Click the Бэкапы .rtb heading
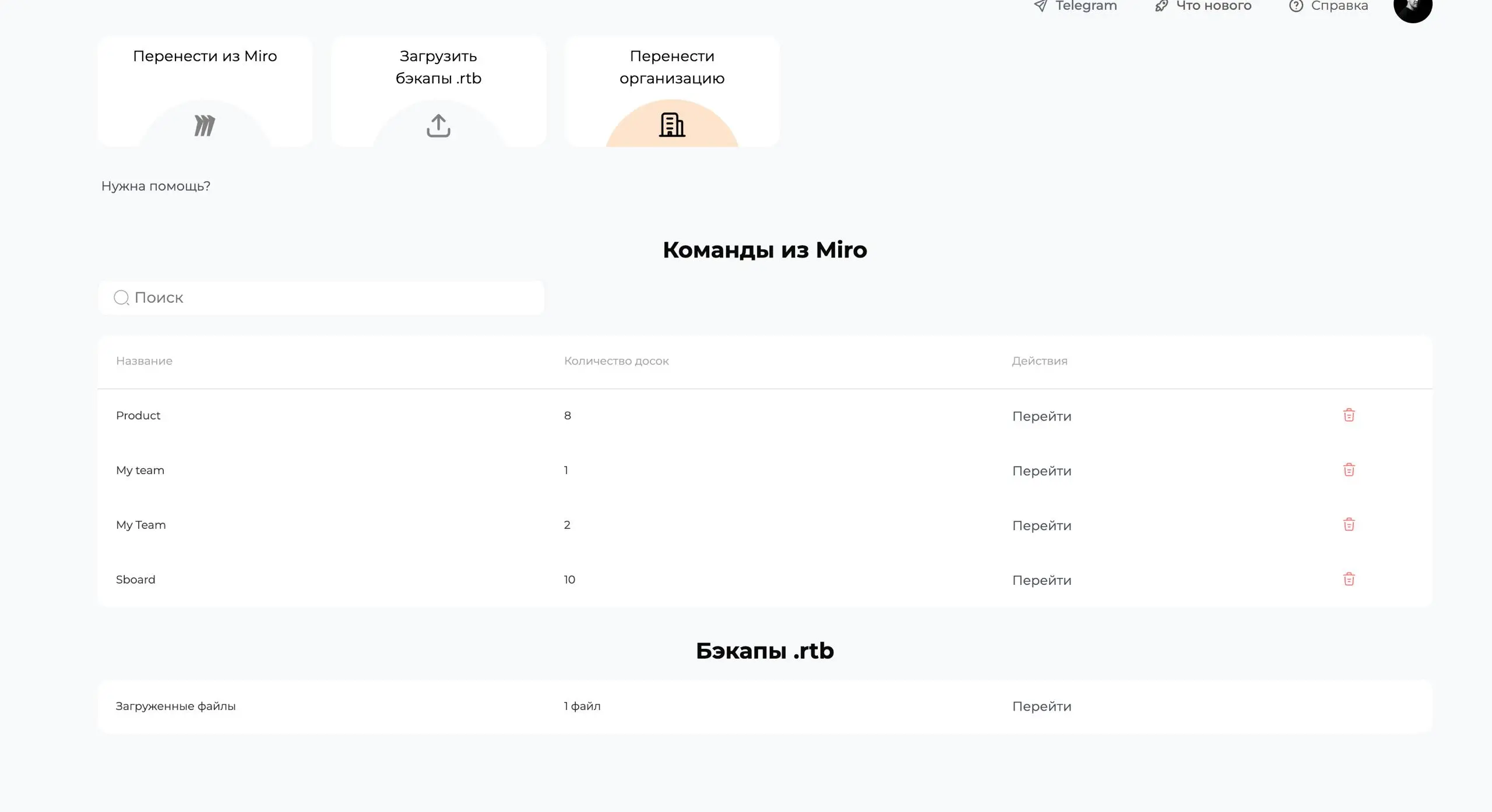 click(765, 651)
